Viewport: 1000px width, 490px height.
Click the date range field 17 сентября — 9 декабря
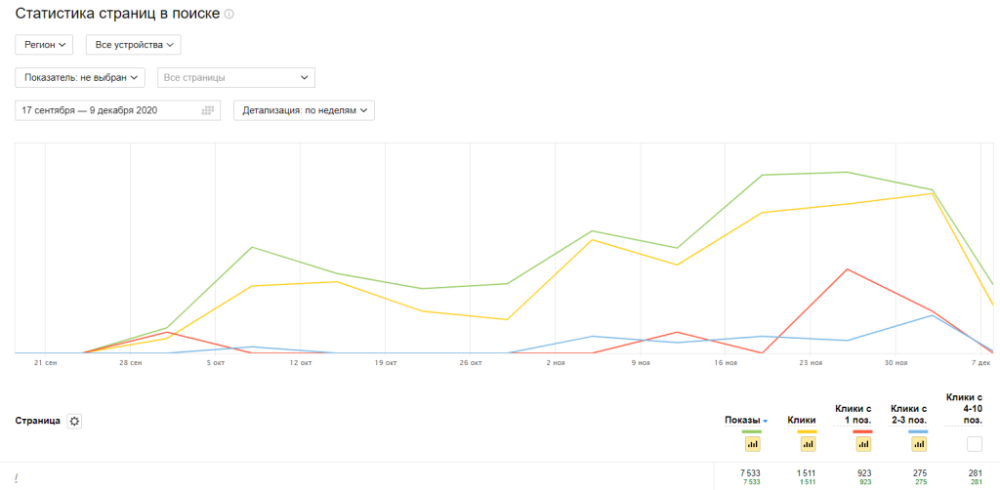(105, 110)
